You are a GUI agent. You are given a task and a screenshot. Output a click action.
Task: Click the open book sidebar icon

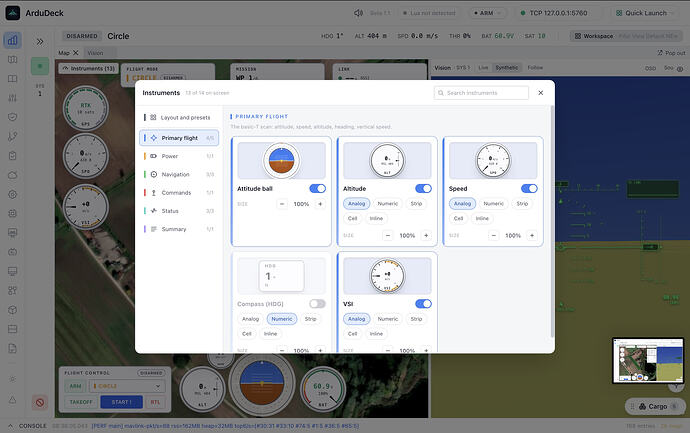point(12,78)
